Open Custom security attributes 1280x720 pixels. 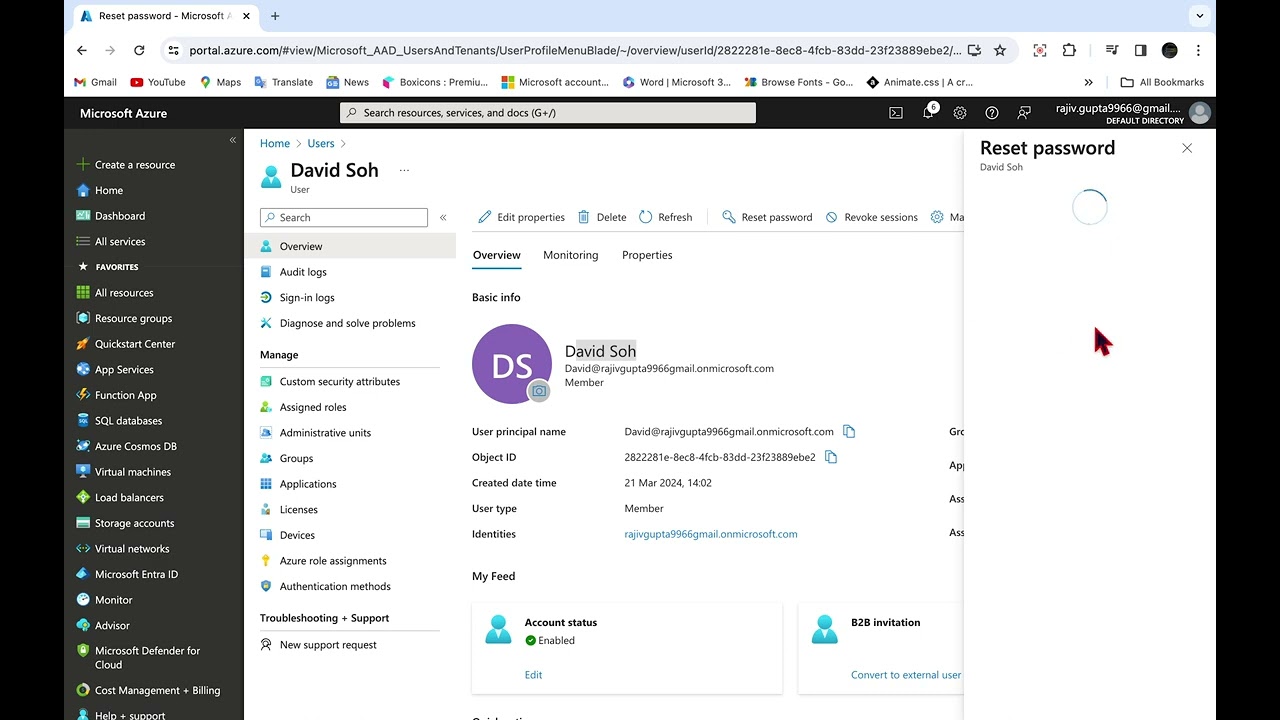pyautogui.click(x=339, y=382)
